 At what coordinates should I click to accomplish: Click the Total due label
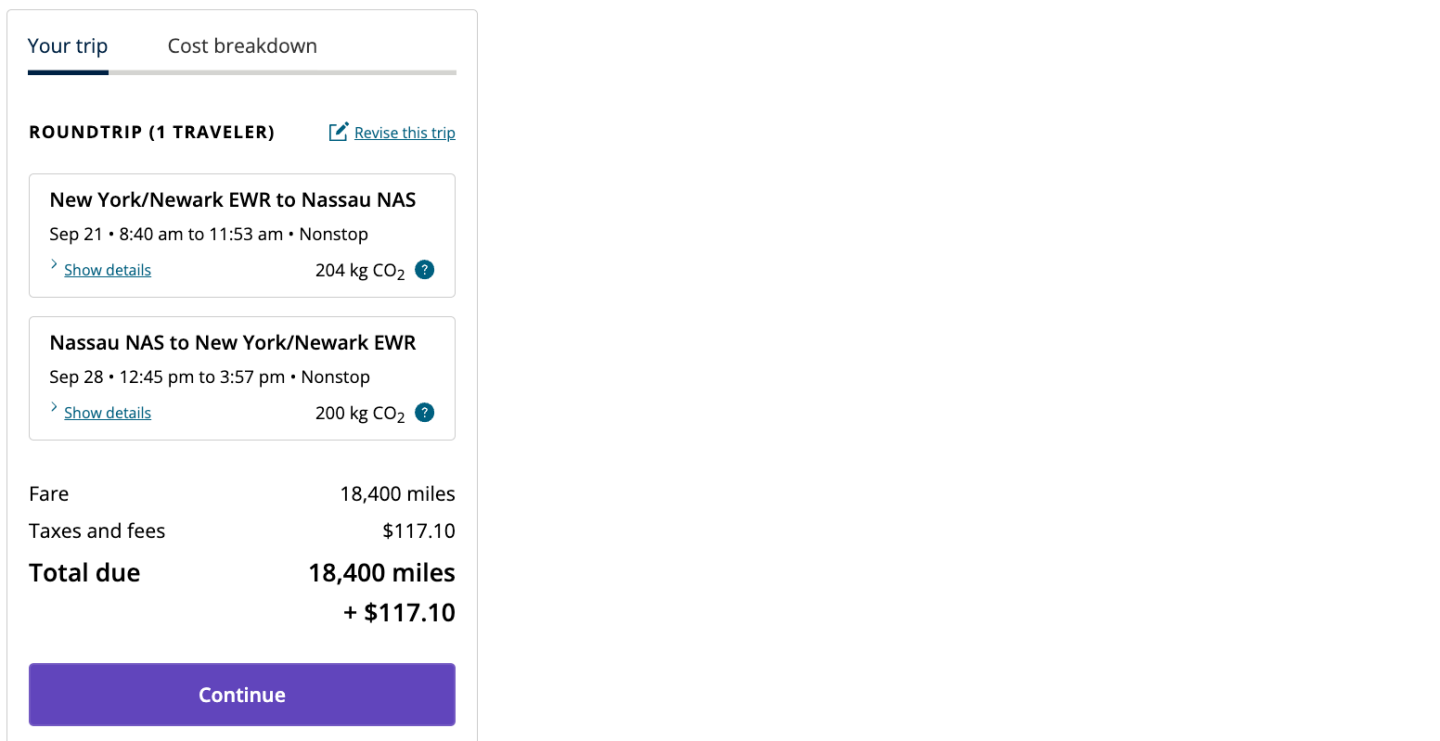(84, 573)
